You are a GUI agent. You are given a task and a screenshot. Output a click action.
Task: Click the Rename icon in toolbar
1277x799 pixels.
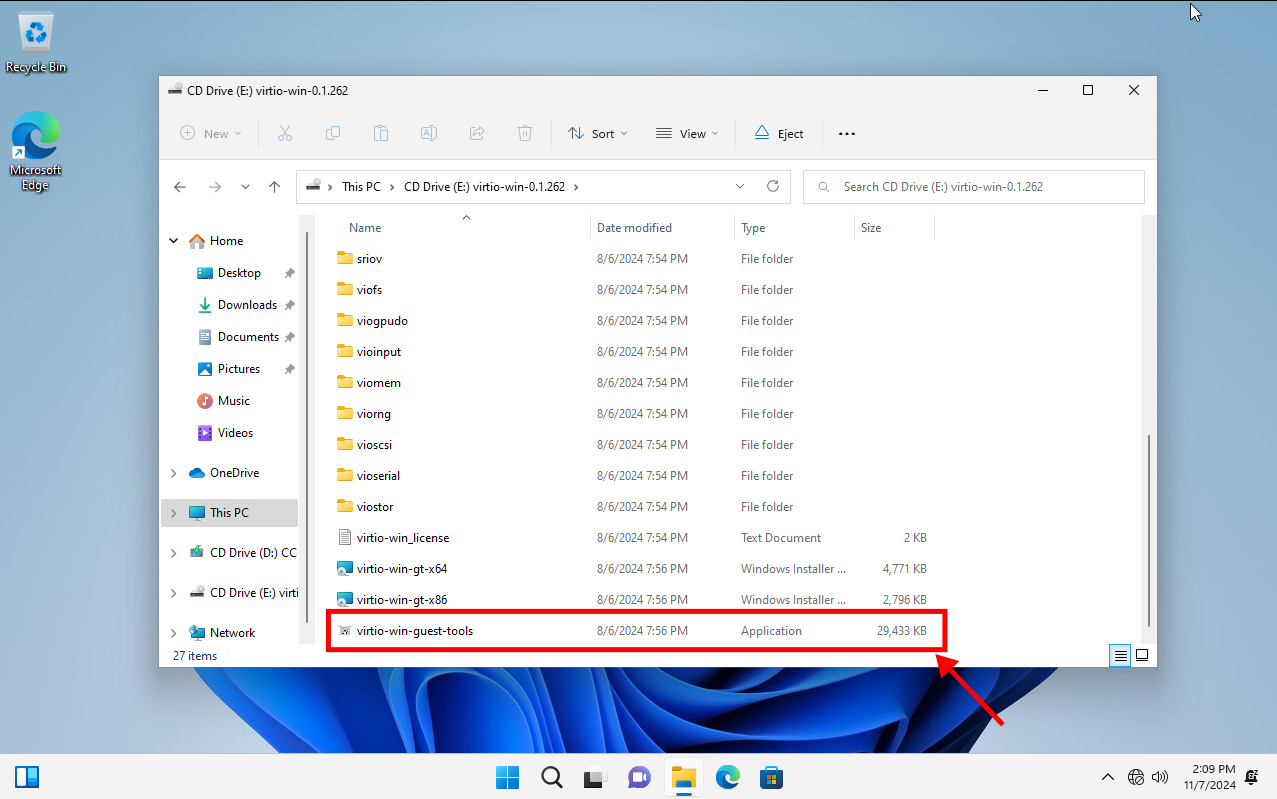(429, 133)
